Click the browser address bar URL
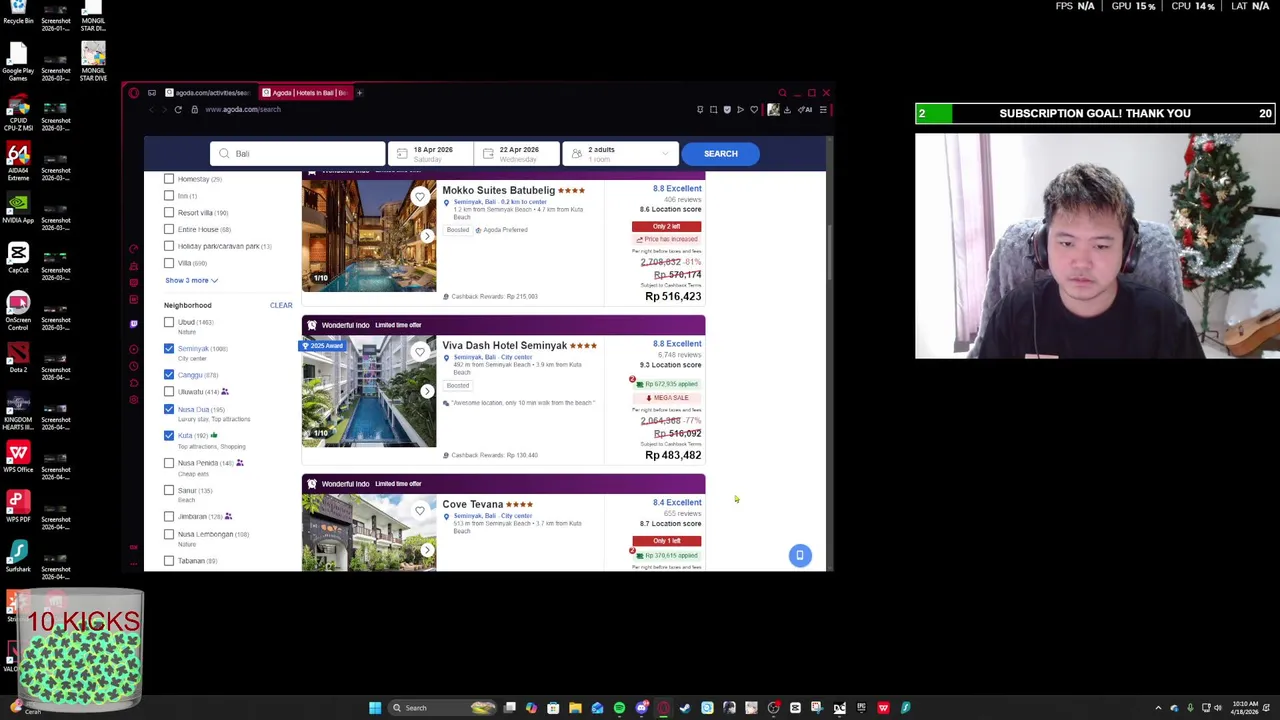The width and height of the screenshot is (1280, 720). tap(243, 110)
